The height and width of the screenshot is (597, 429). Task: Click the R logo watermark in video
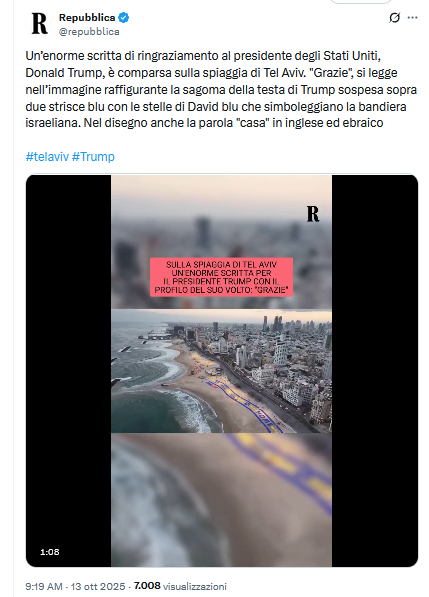click(x=313, y=214)
